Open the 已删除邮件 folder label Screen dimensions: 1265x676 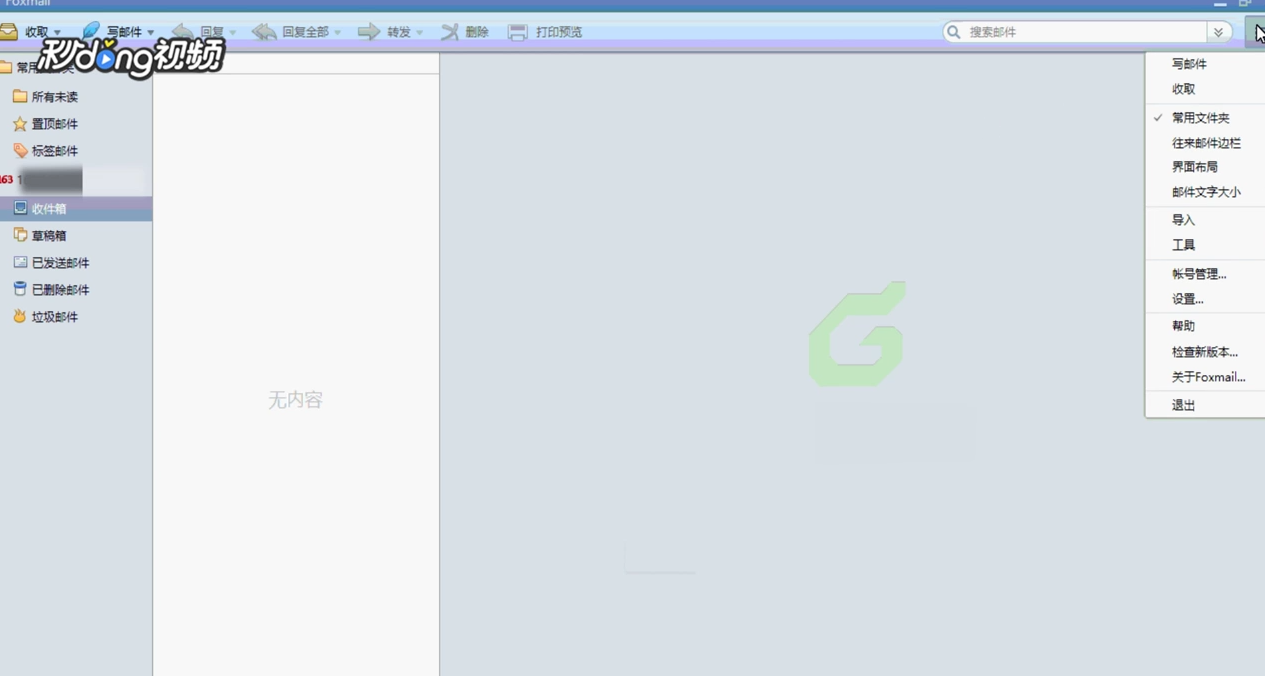click(61, 290)
